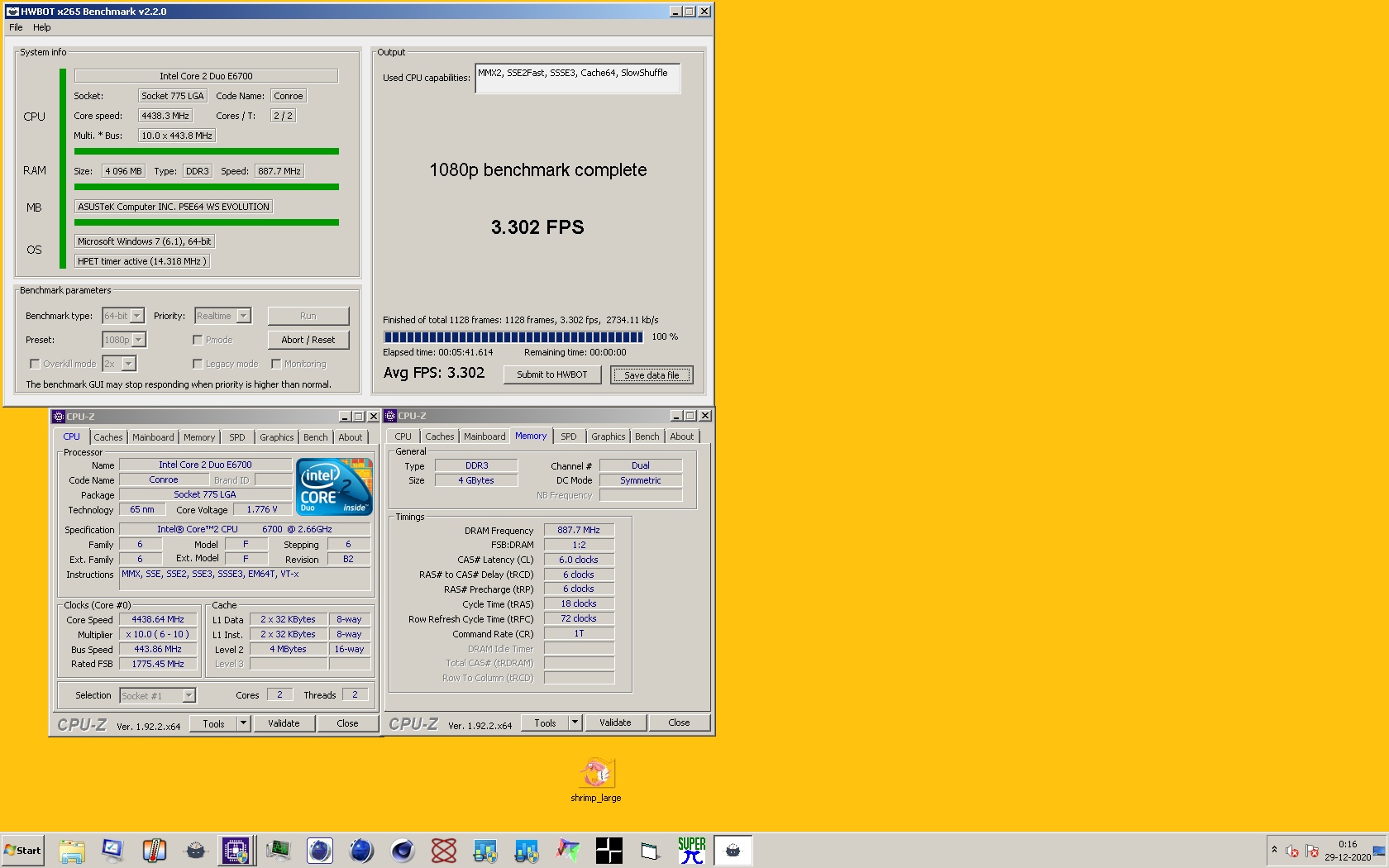
Task: Click the Core Voltage 1.776 V value
Action: pos(262,509)
